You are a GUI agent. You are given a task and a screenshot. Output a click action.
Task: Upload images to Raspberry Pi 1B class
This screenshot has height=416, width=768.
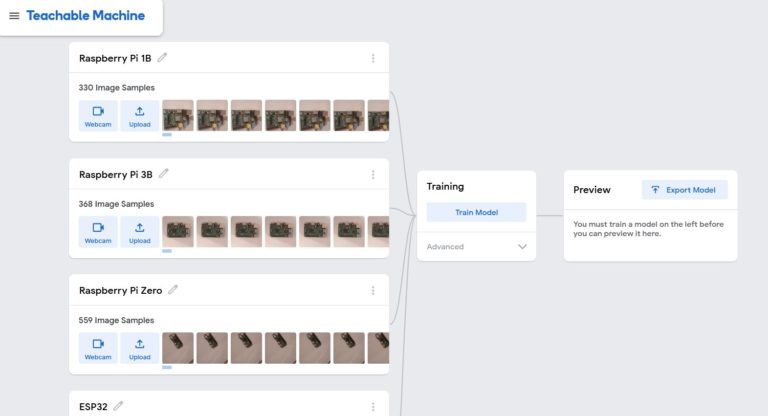point(140,116)
